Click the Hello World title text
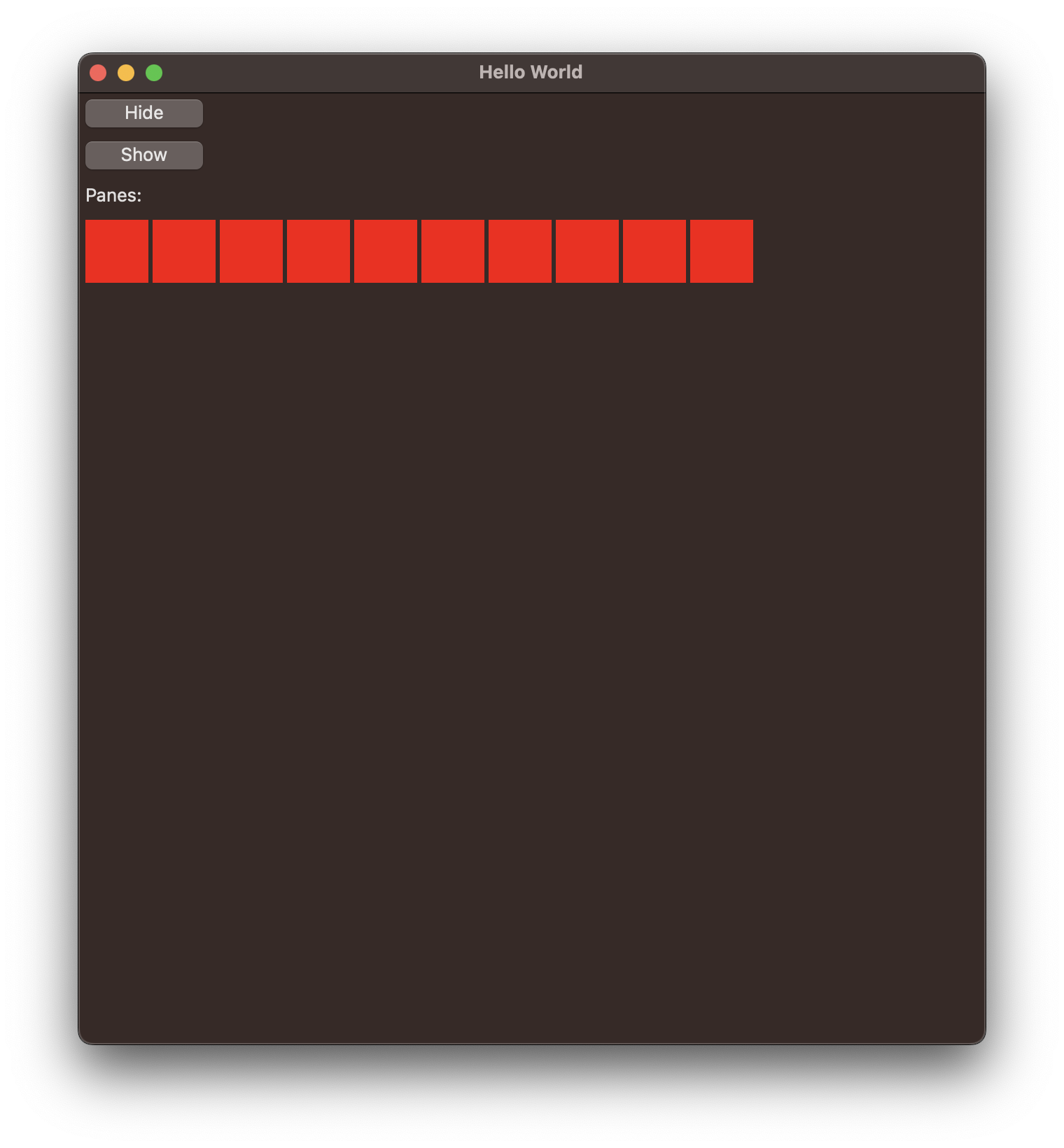The height and width of the screenshot is (1148, 1064). point(531,72)
